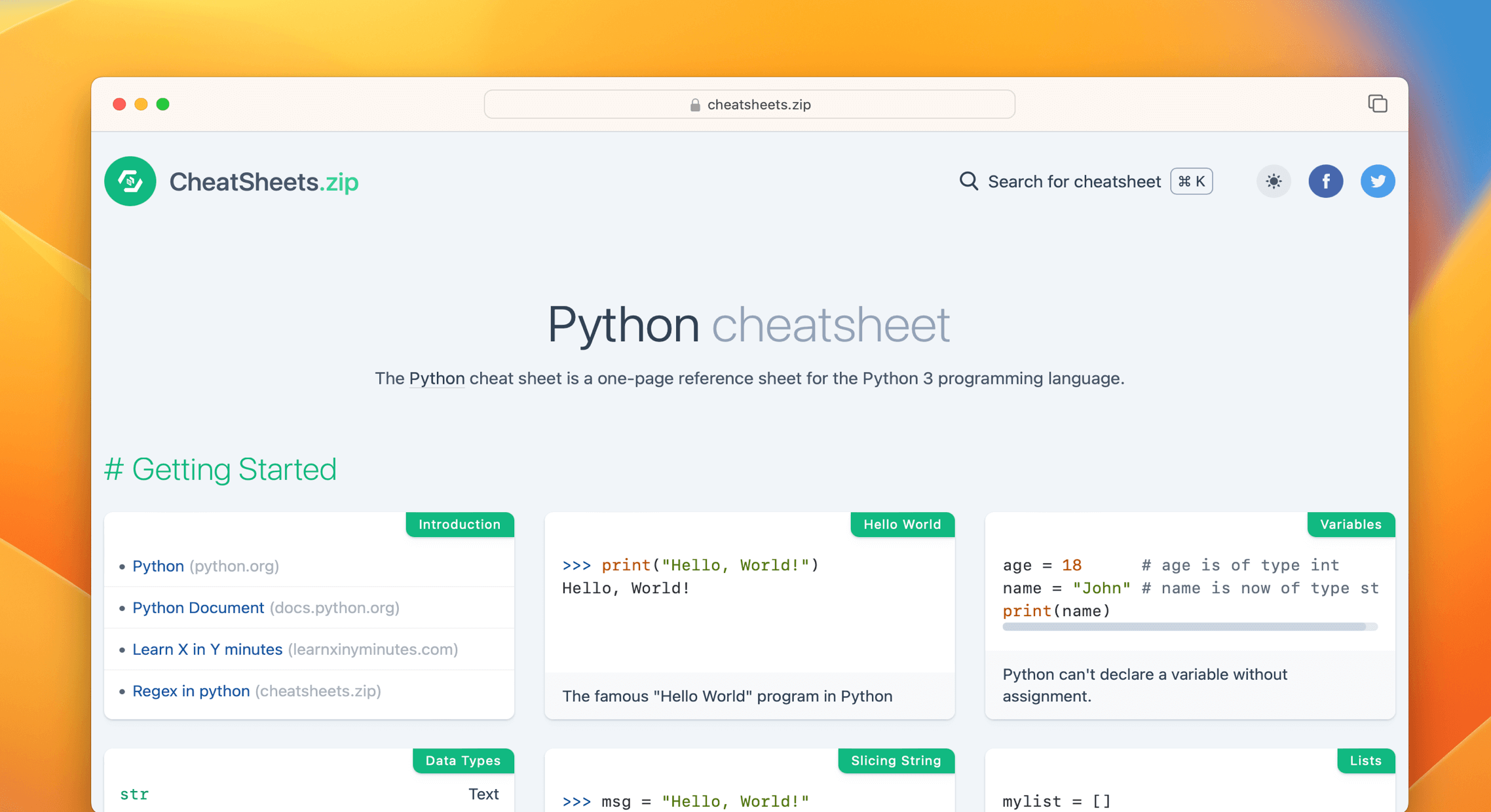Open Learn X in Y minutes link
The width and height of the screenshot is (1491, 812).
click(x=208, y=649)
